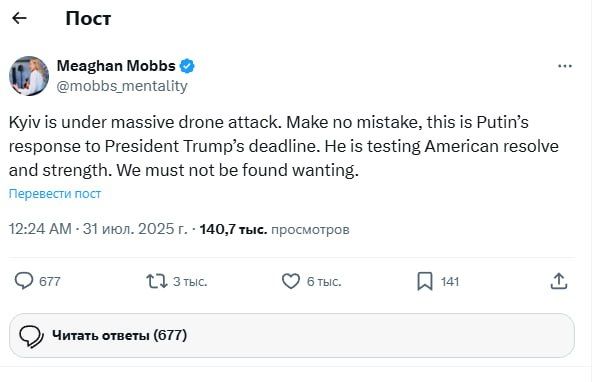Click the blue verified badge
Screen dimensions: 602x382
pos(187,66)
